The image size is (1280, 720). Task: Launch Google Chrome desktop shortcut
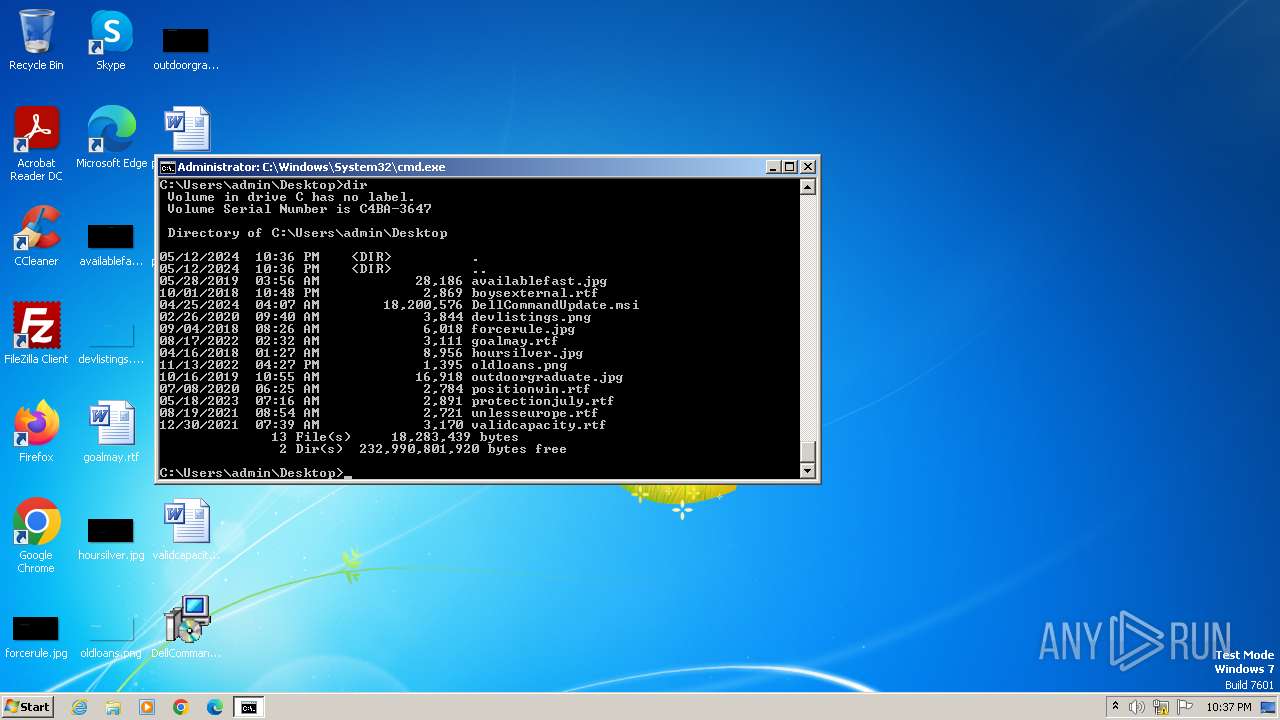pos(36,536)
